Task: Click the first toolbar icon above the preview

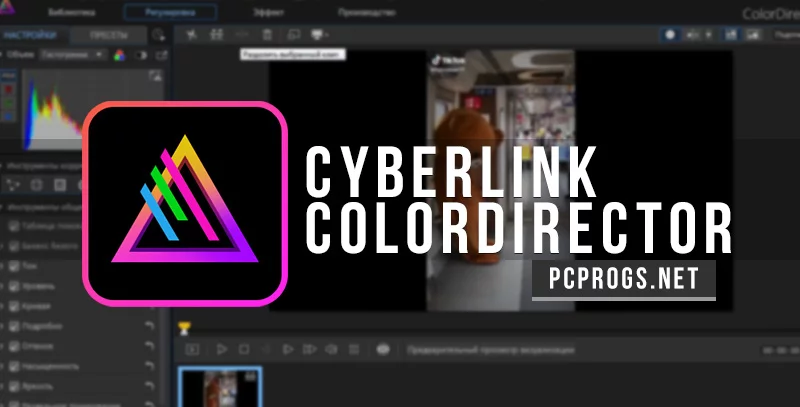Action: point(191,35)
